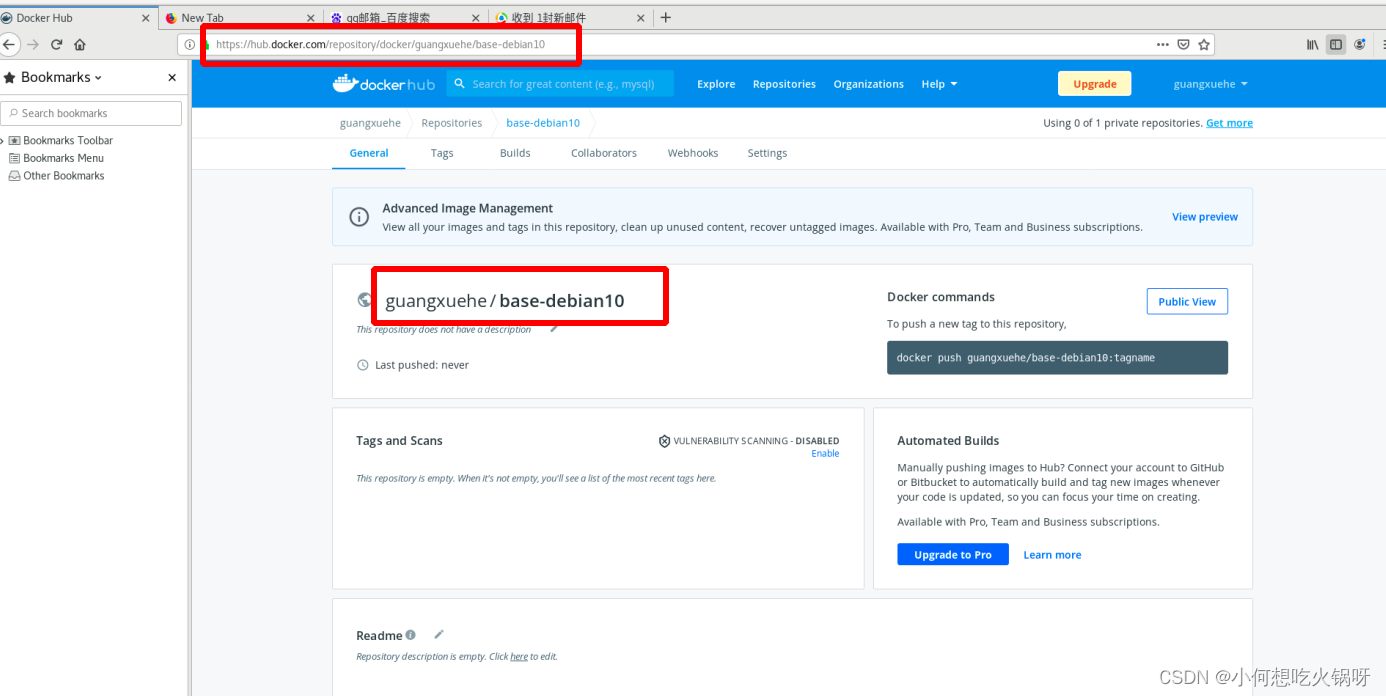1386x696 pixels.
Task: Toggle the sidebar panel icon
Action: tap(1335, 44)
